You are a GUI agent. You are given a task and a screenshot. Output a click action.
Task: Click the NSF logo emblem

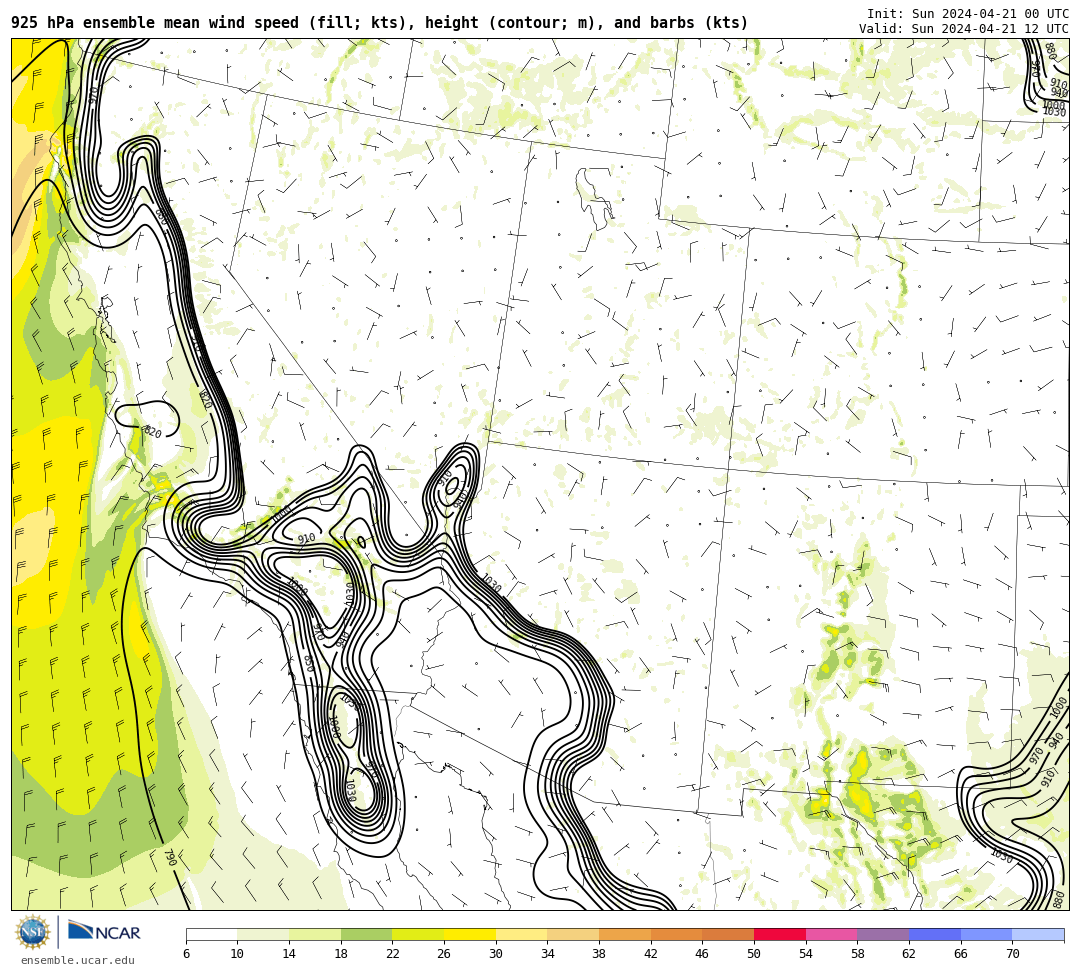click(x=32, y=933)
